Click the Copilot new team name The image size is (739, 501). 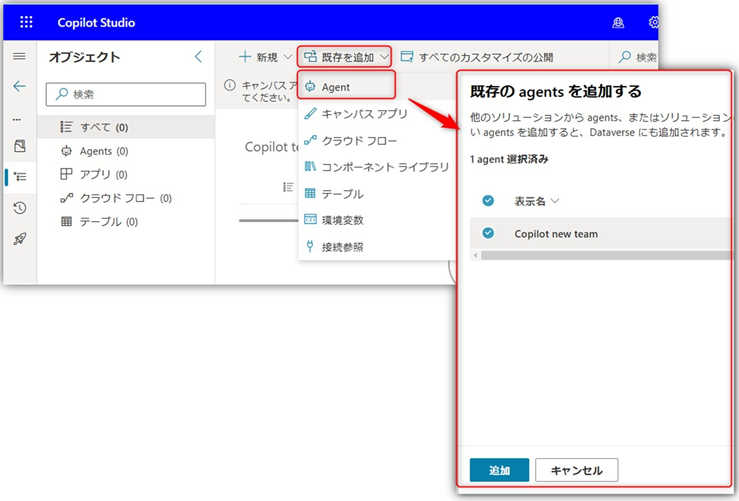[x=556, y=234]
